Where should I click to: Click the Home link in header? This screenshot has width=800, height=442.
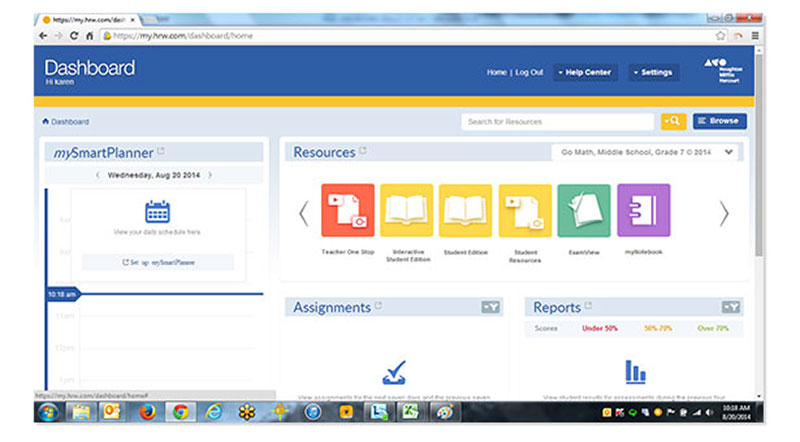point(496,72)
